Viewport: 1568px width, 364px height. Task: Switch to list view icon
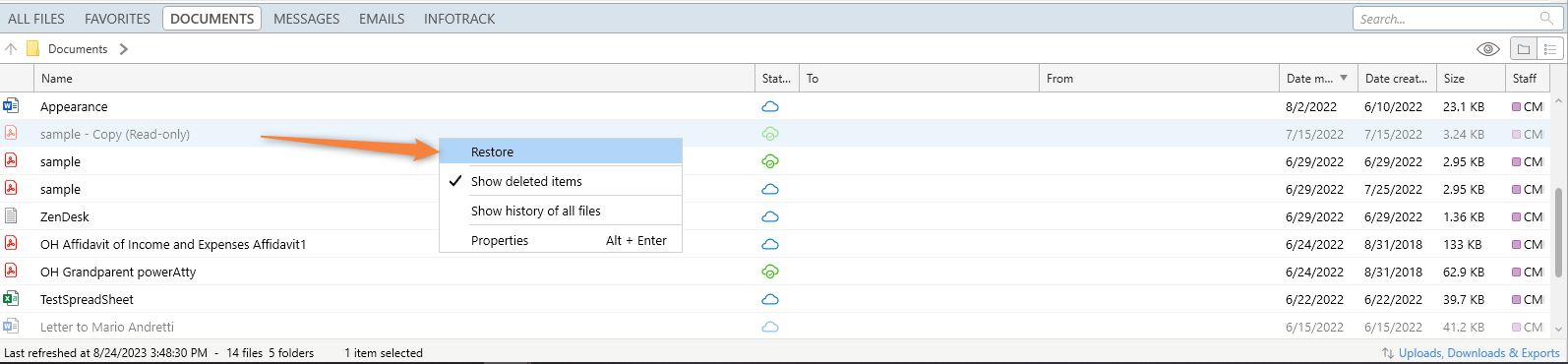(1550, 49)
